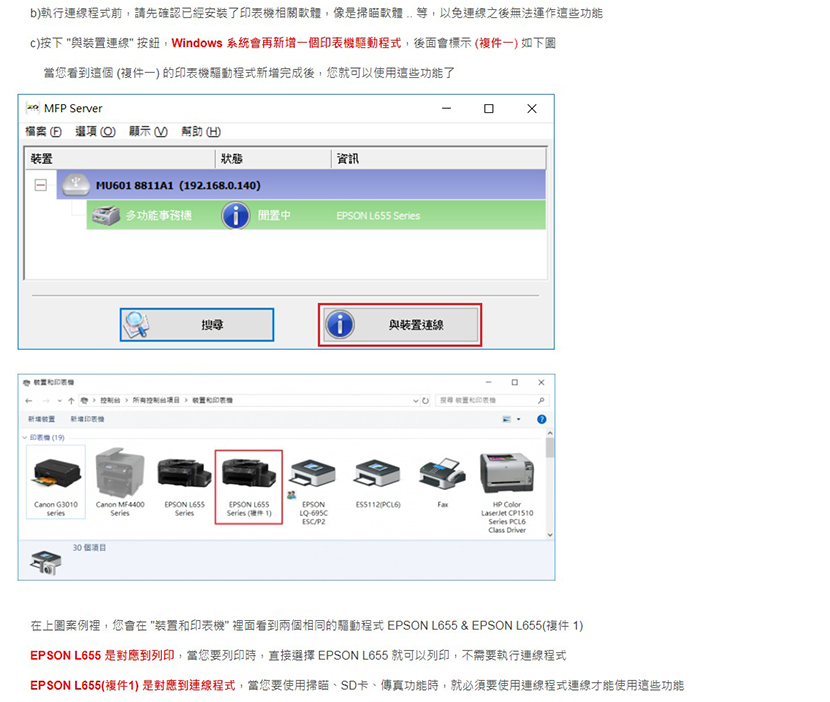This screenshot has height=702, width=830.
Task: Click the 控制台 breadcrumb segment
Action: click(x=110, y=401)
